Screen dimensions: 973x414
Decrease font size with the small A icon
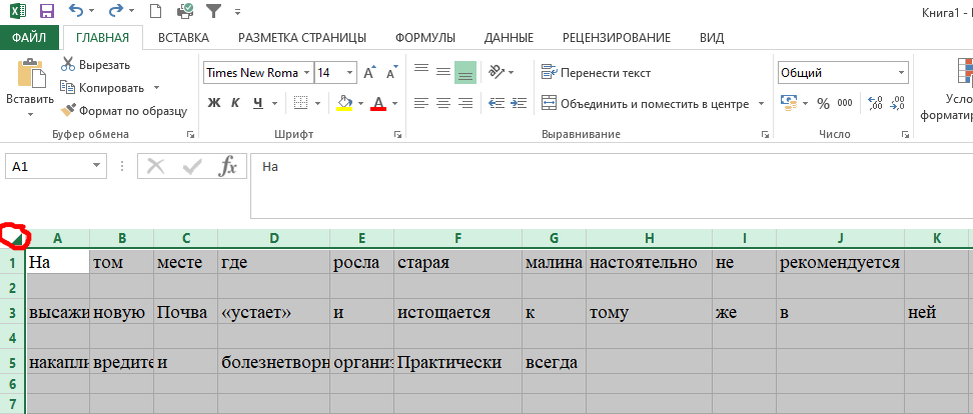(x=392, y=73)
